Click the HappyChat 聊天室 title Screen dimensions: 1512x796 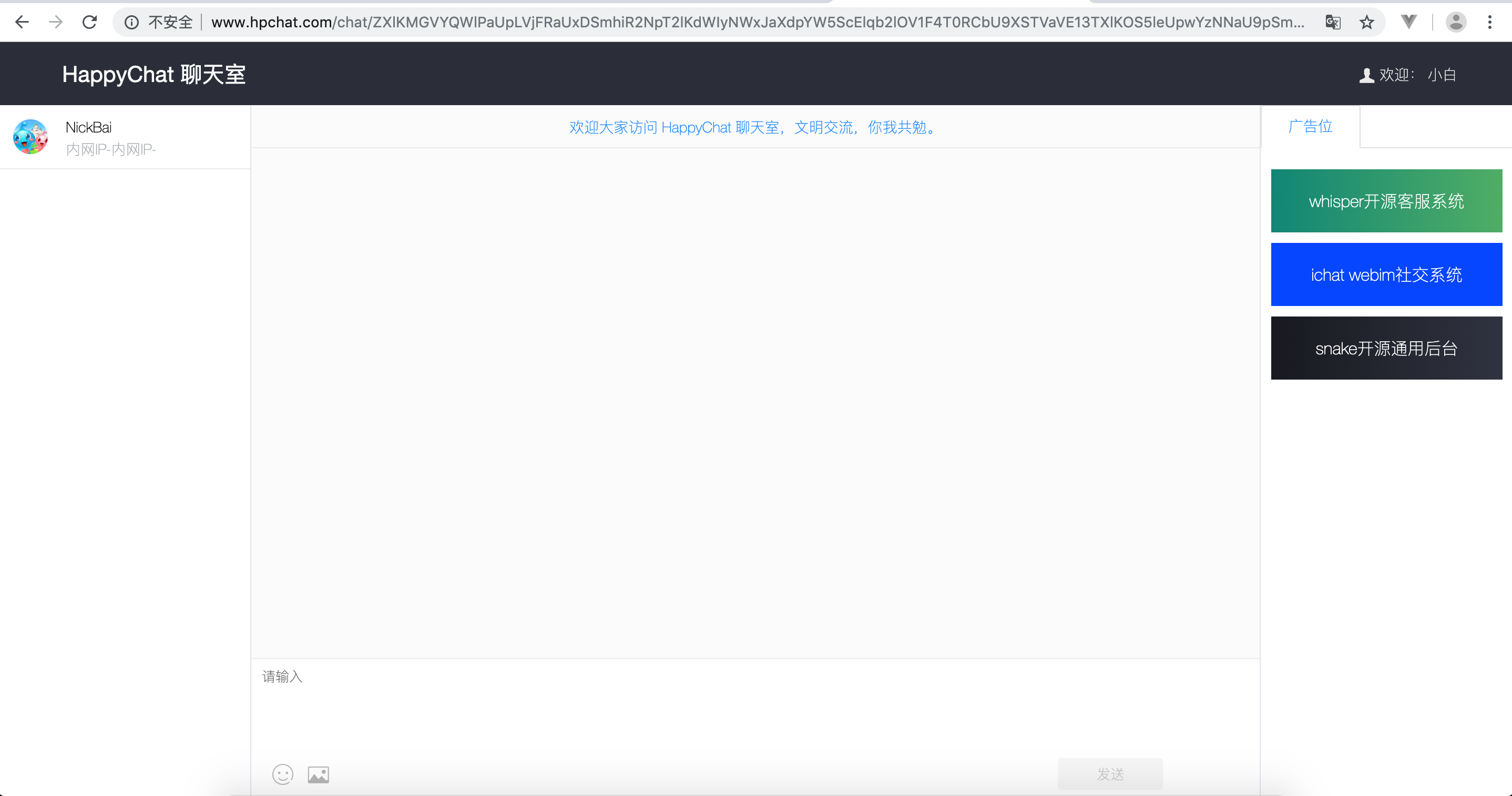pos(154,75)
